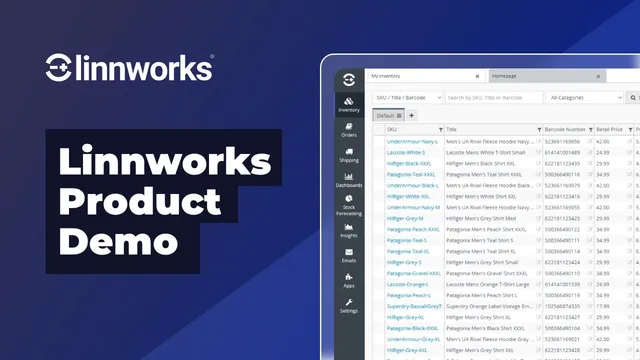Close the Homepage tab
This screenshot has height=360, width=640.
[x=598, y=76]
